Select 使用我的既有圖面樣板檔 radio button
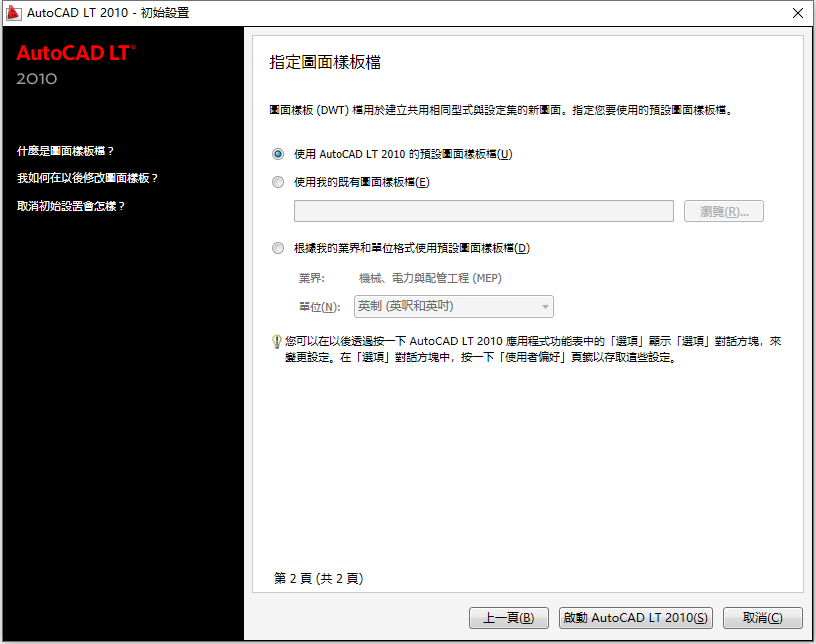Image resolution: width=816 pixels, height=644 pixels. 278,182
